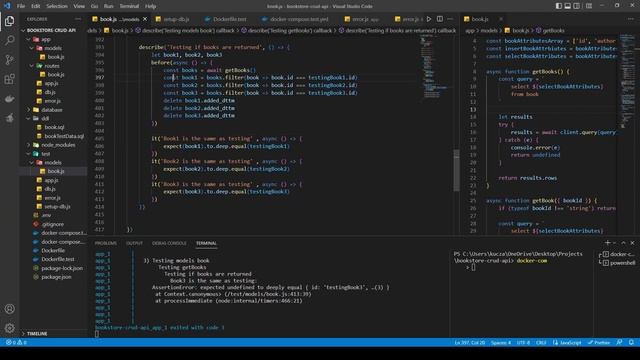
Task: Open Explorer views and more actions menu
Action: pos(78,19)
